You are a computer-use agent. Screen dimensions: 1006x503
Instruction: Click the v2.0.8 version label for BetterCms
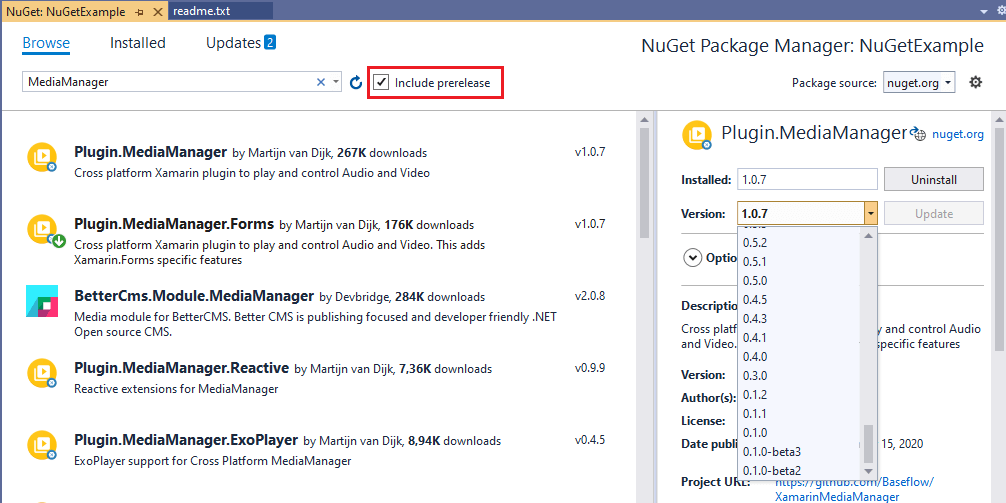590,296
